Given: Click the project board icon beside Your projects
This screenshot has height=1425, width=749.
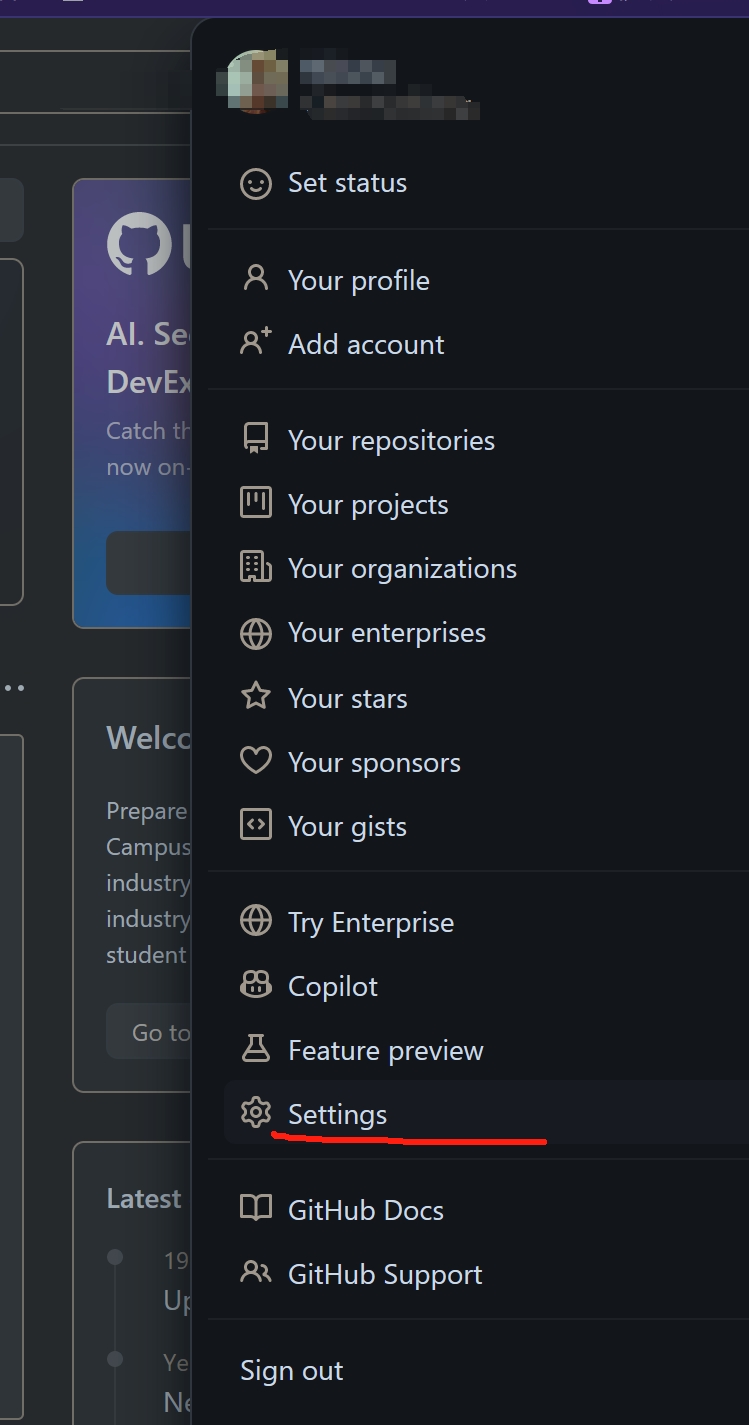Looking at the screenshot, I should pos(256,503).
